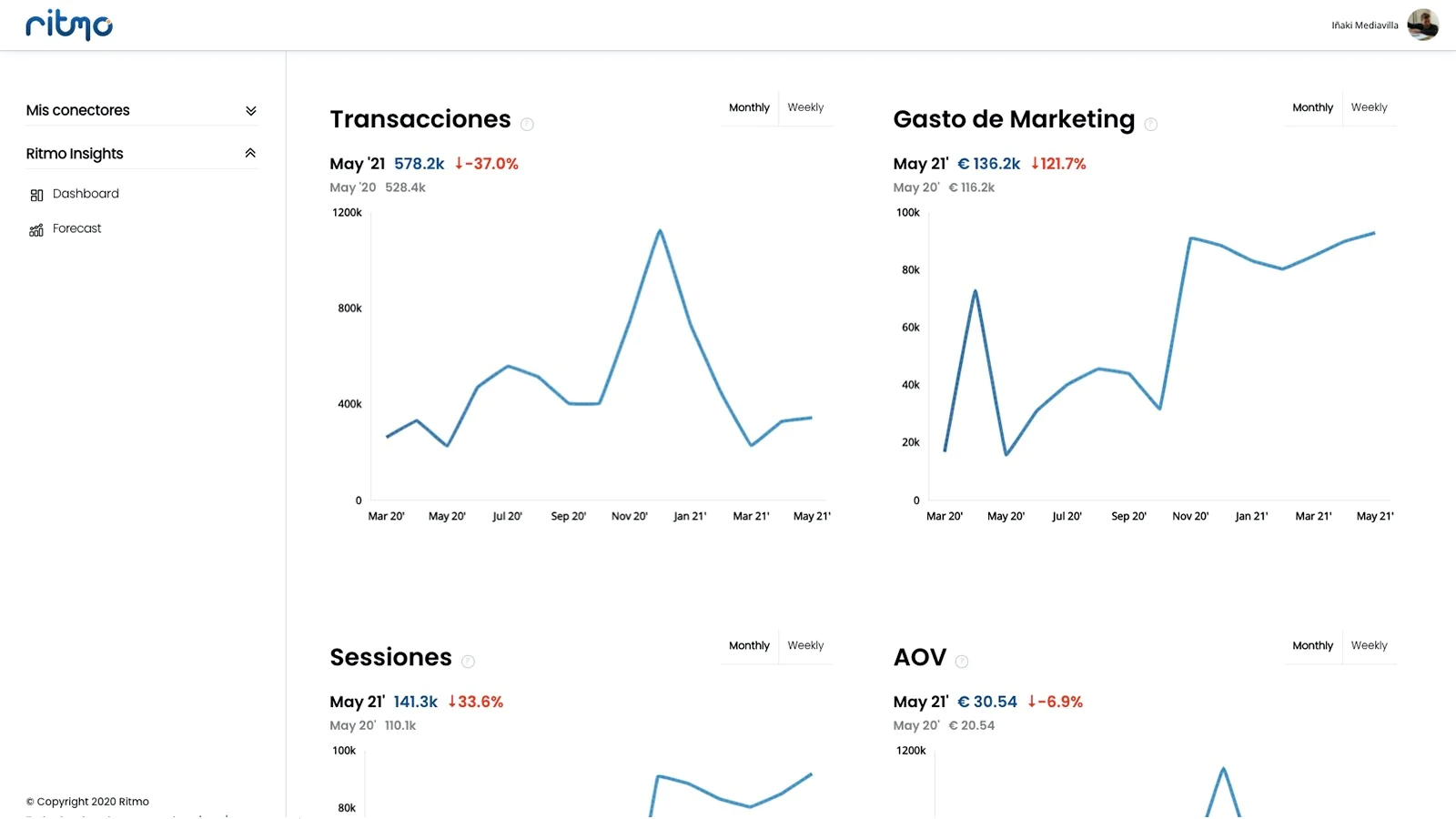The height and width of the screenshot is (819, 1456).
Task: Switch Gasto de Marketing chart to Weekly
Action: pos(1369,107)
